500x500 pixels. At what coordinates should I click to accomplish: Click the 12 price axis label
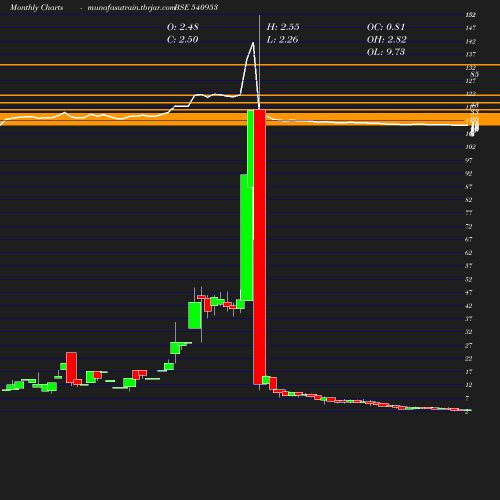coord(469,385)
